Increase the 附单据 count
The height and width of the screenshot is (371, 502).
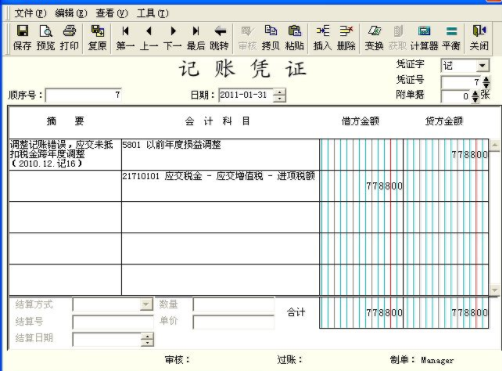coord(475,94)
